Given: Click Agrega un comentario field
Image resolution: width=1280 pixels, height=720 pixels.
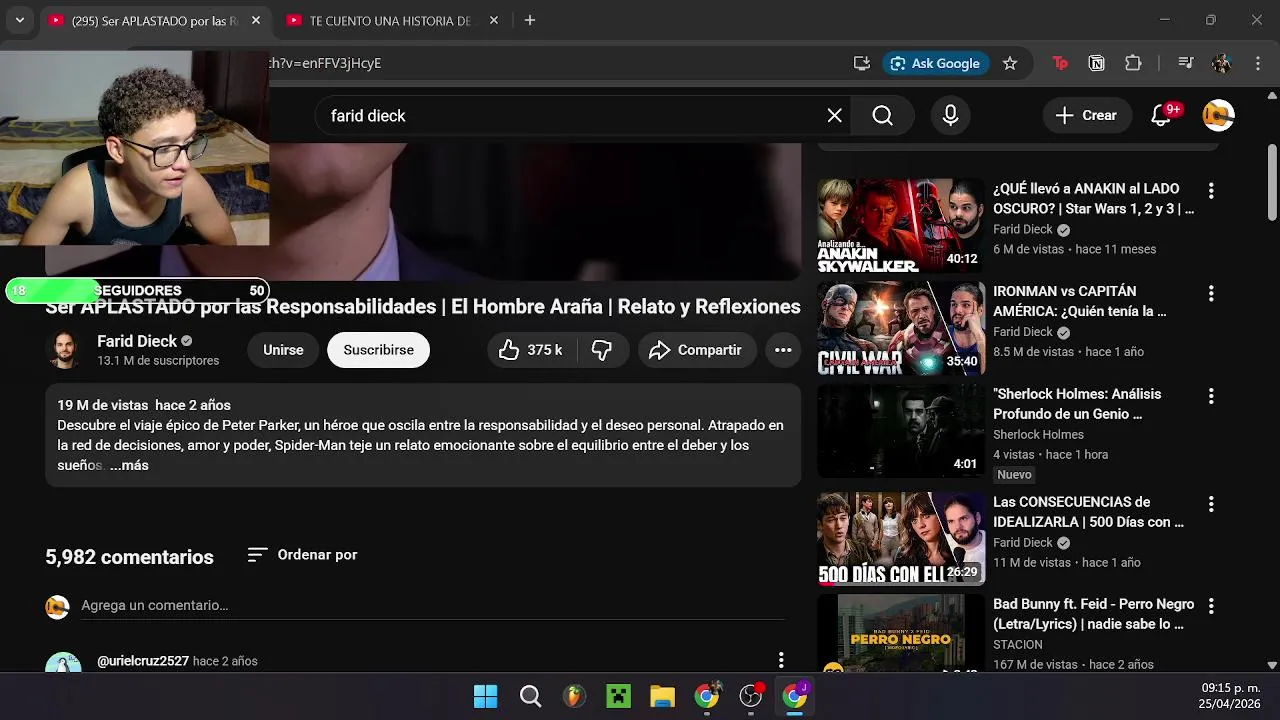Looking at the screenshot, I should tap(433, 605).
